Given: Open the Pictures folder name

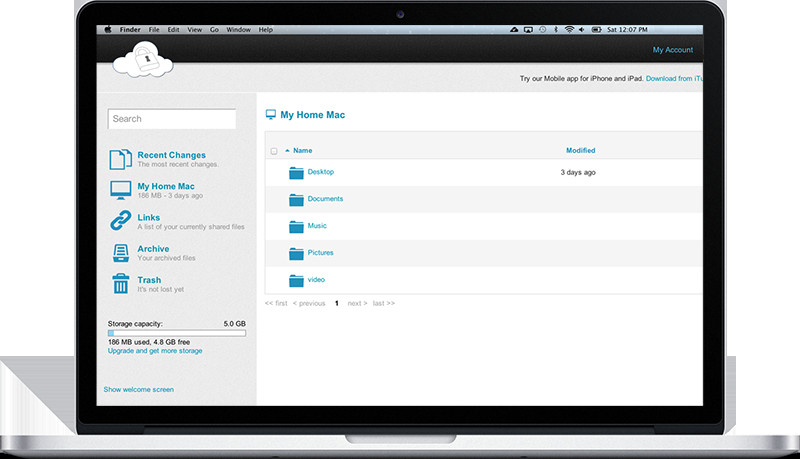Looking at the screenshot, I should point(320,252).
